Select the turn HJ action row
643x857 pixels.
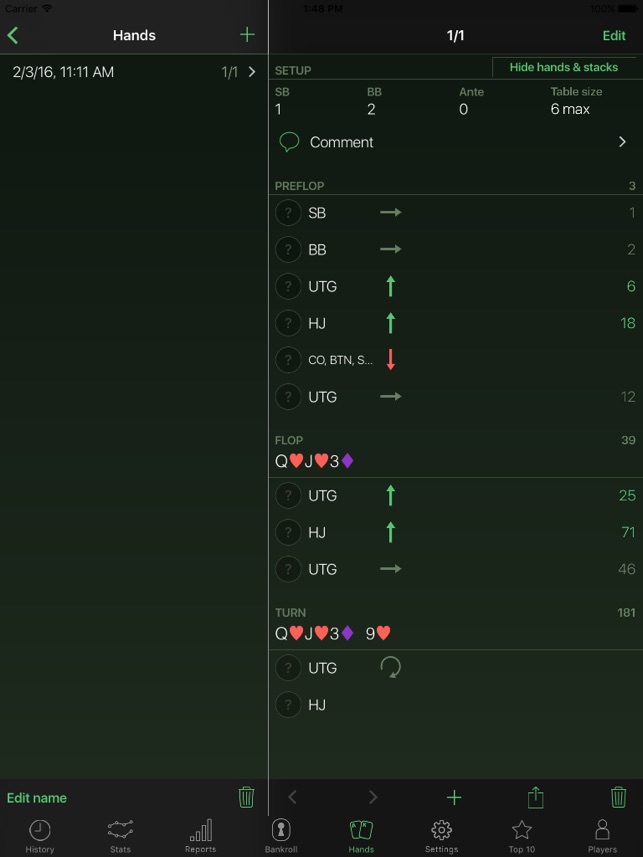point(455,705)
